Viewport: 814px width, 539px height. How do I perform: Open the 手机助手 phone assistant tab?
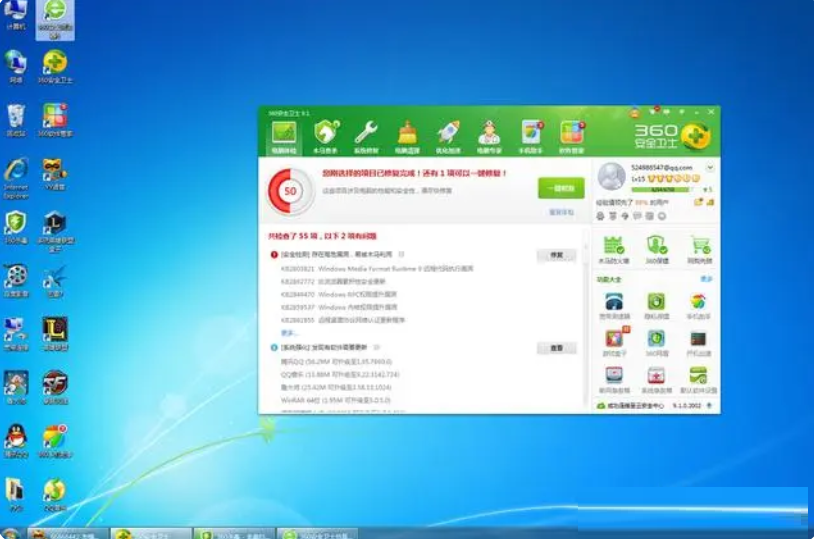coord(531,138)
